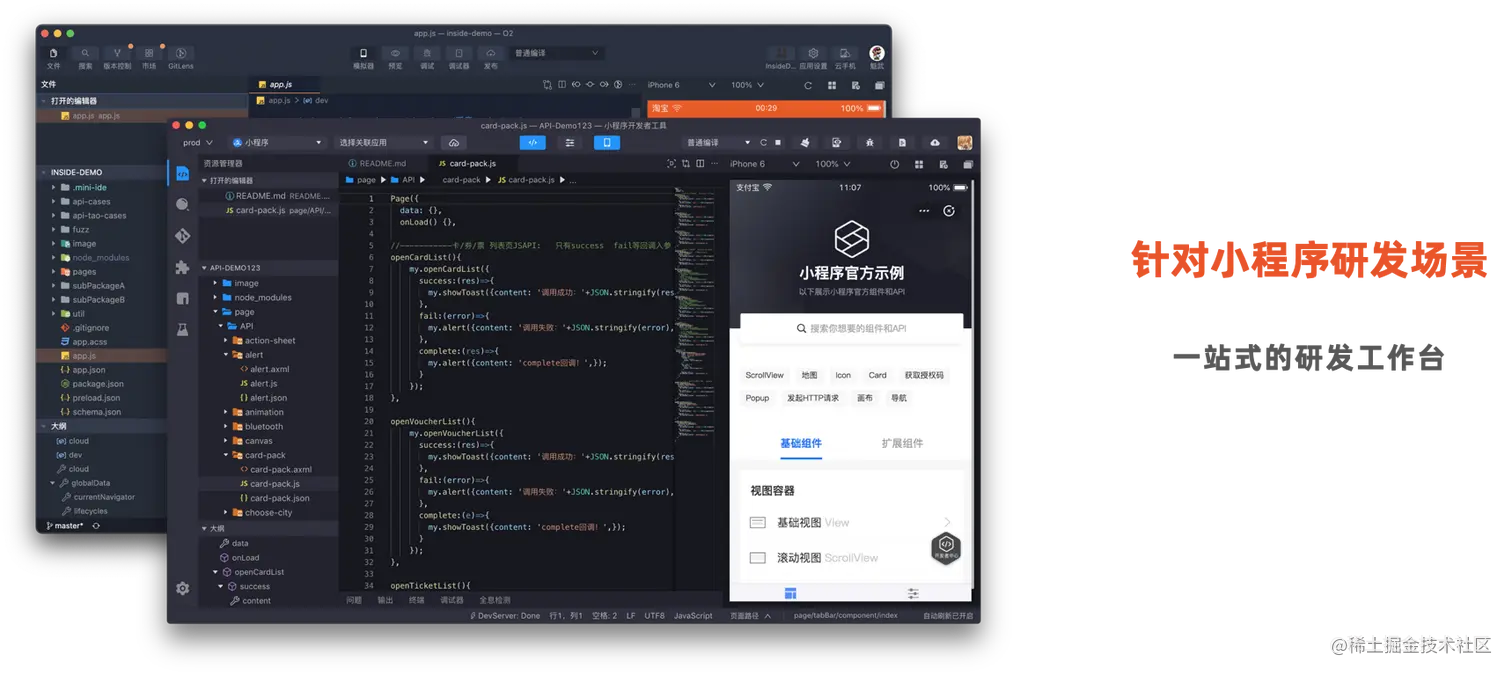Viewport: 1512px width, 676px height.
Task: Open 版本控制 in back window toolbar
Action: point(117,58)
